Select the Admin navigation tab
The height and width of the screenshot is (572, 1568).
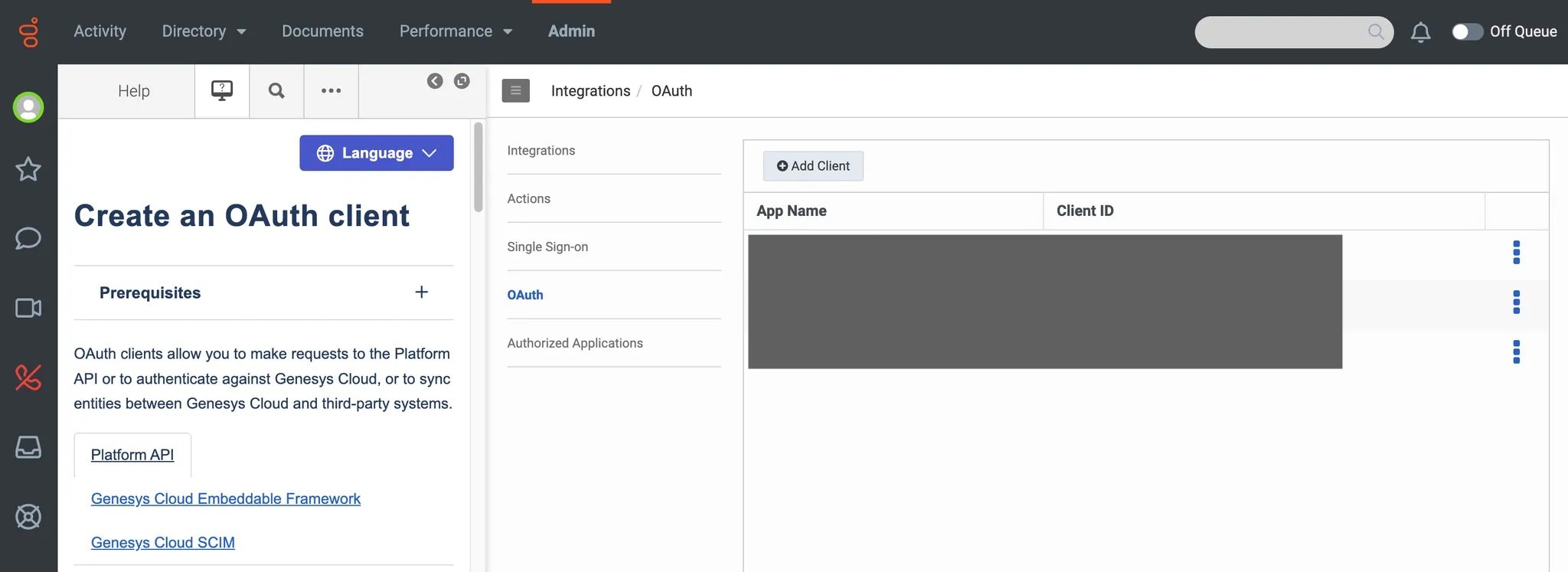coord(571,31)
